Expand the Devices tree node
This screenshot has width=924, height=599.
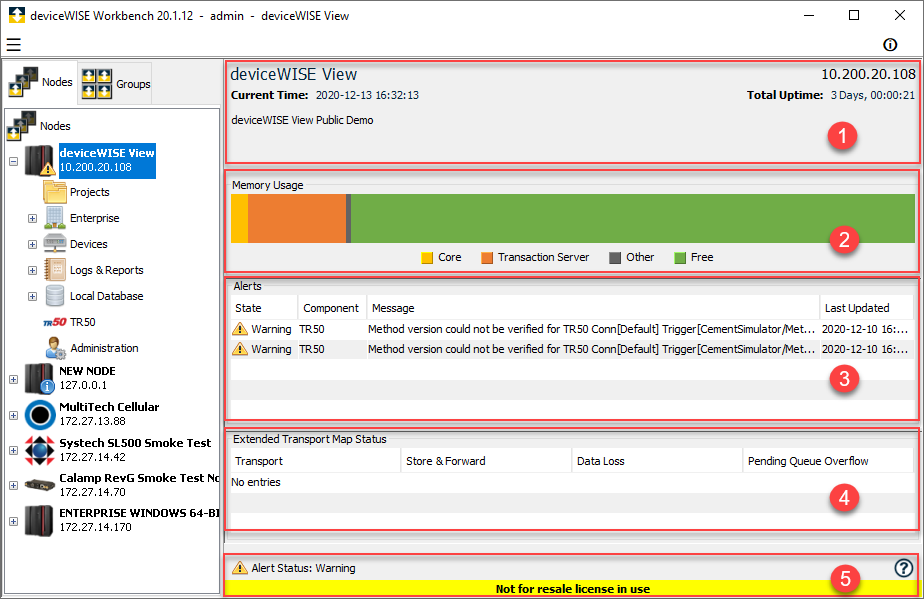tap(32, 244)
